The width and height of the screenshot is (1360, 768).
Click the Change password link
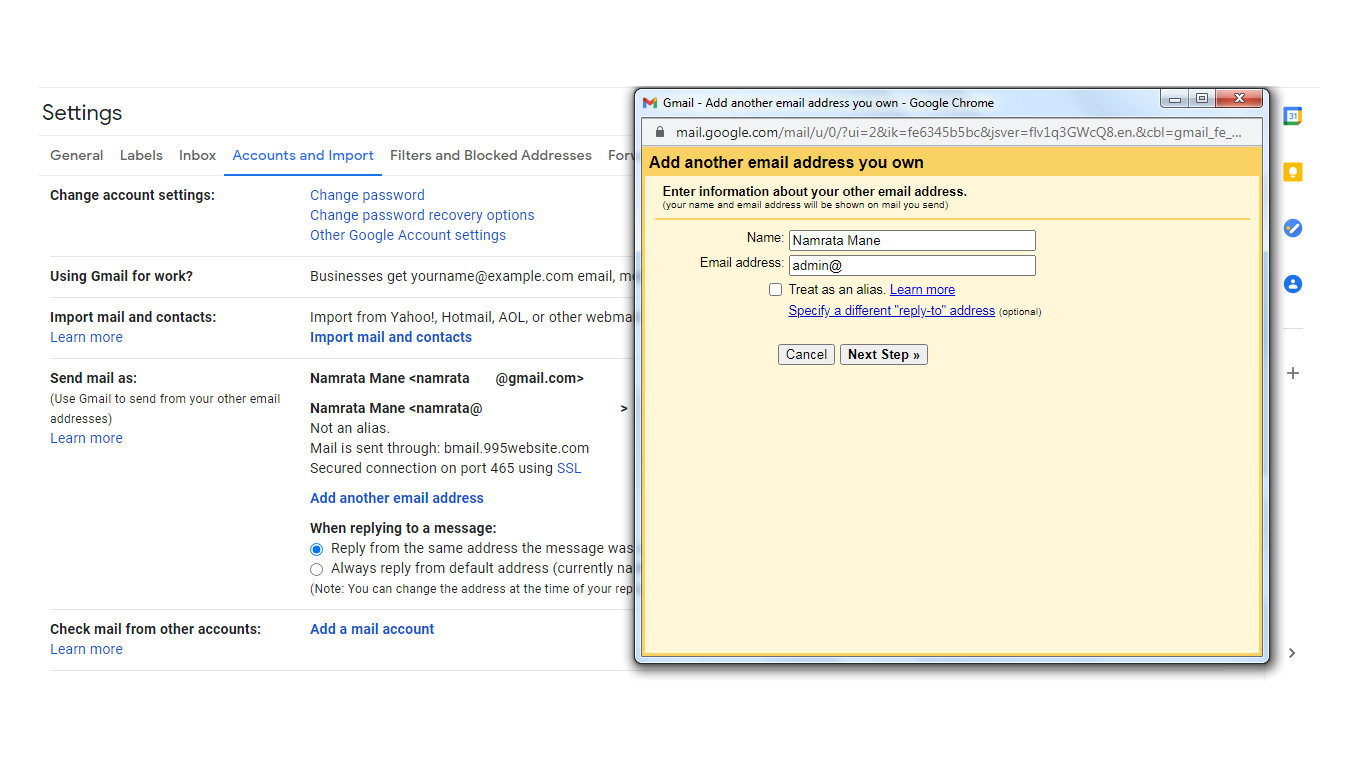coord(367,195)
